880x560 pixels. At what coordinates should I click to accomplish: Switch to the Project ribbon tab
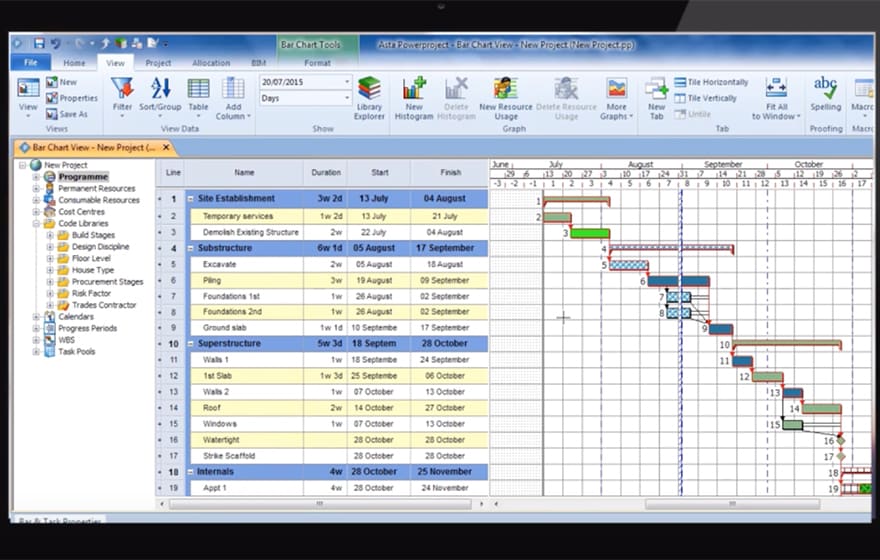tap(158, 63)
